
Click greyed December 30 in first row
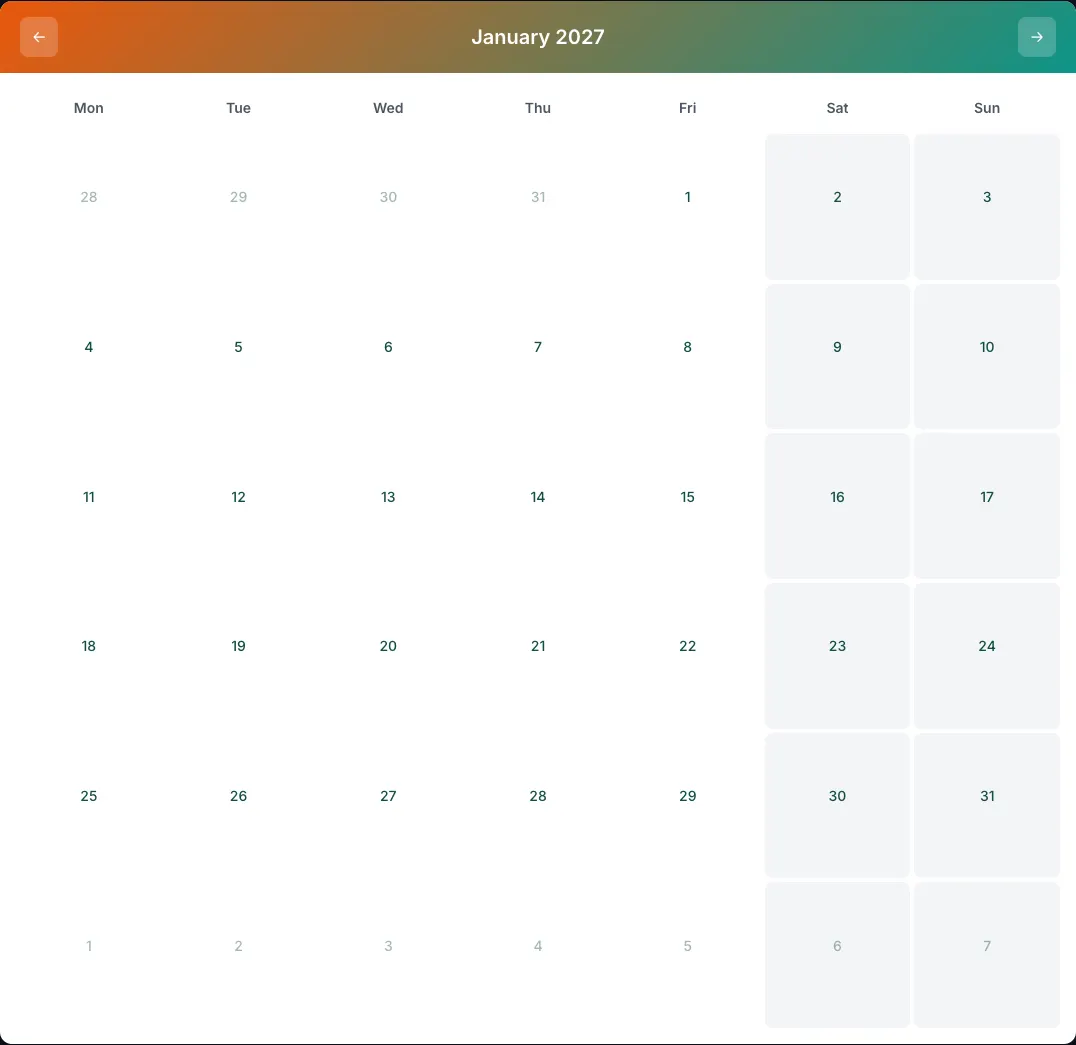(x=388, y=207)
